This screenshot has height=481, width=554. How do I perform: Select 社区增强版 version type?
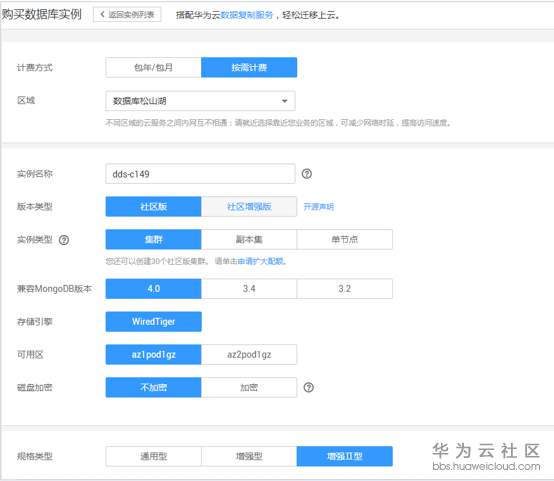249,206
